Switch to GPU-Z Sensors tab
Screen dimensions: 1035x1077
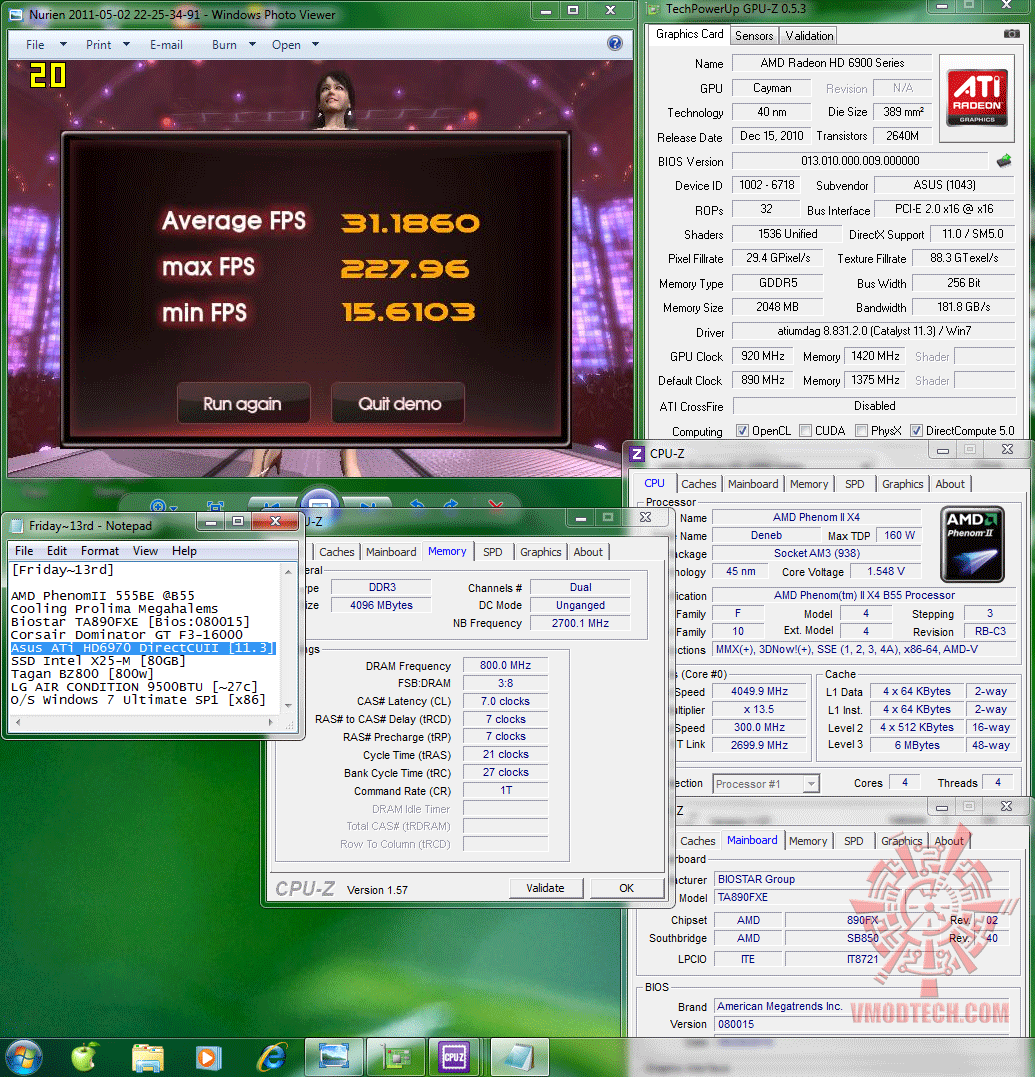point(754,36)
